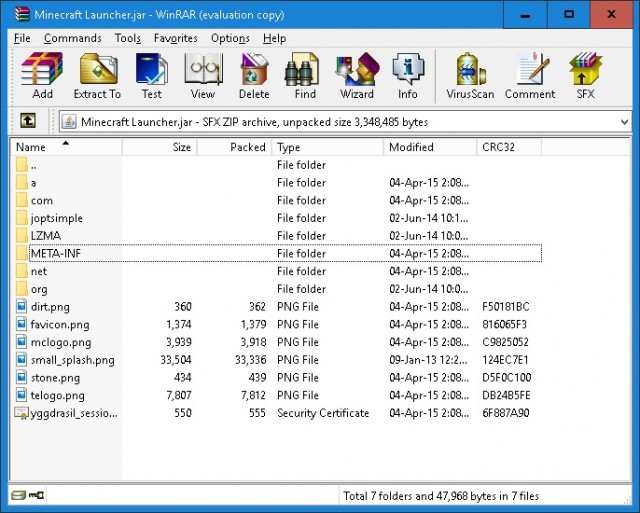Sort by the Size column header
Viewport: 640px width, 513px height.
160,147
